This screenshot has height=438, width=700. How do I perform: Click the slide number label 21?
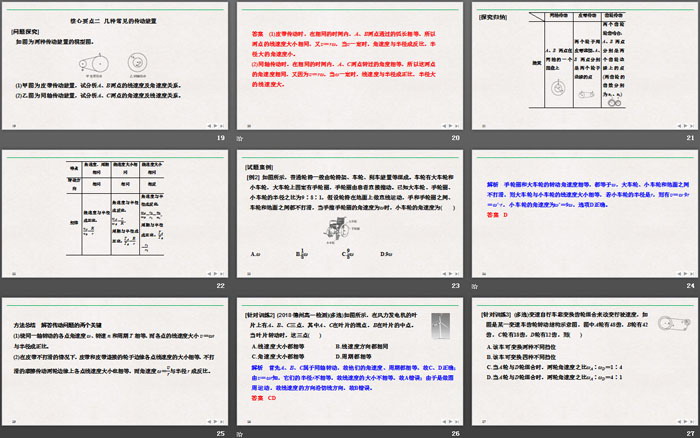click(689, 138)
